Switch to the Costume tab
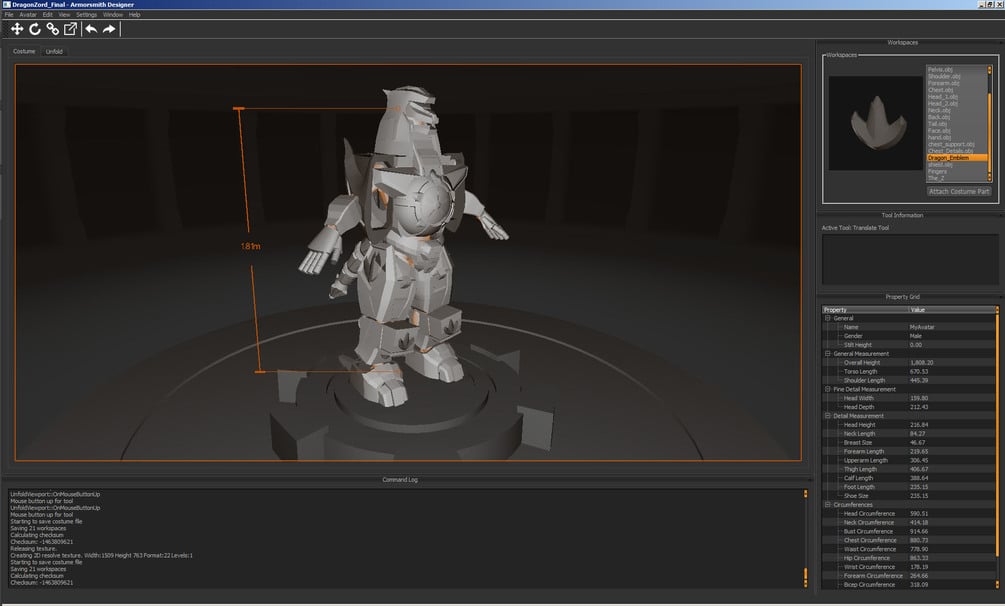This screenshot has height=606, width=1005. click(x=24, y=51)
